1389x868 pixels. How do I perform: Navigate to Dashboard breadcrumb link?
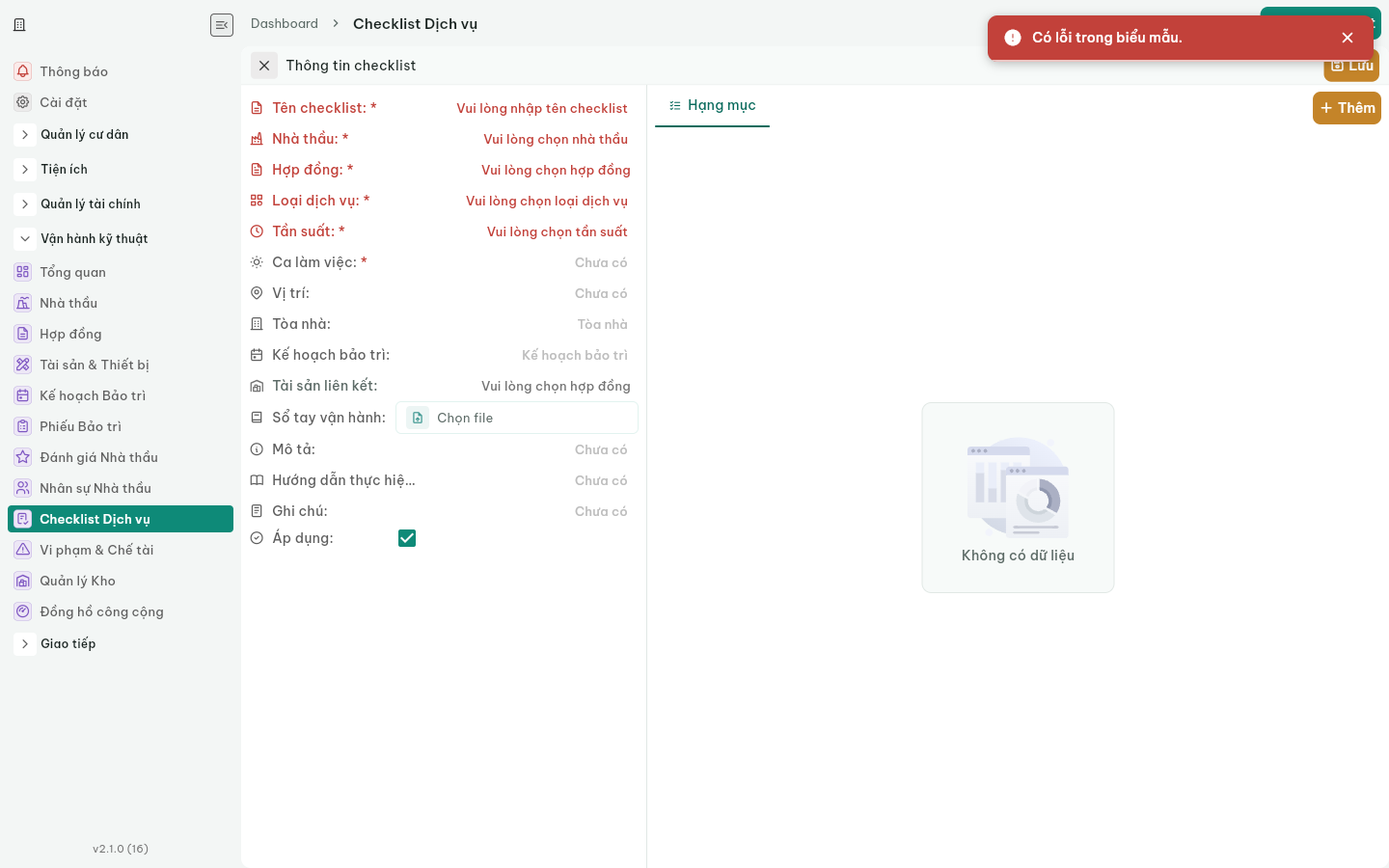(285, 24)
